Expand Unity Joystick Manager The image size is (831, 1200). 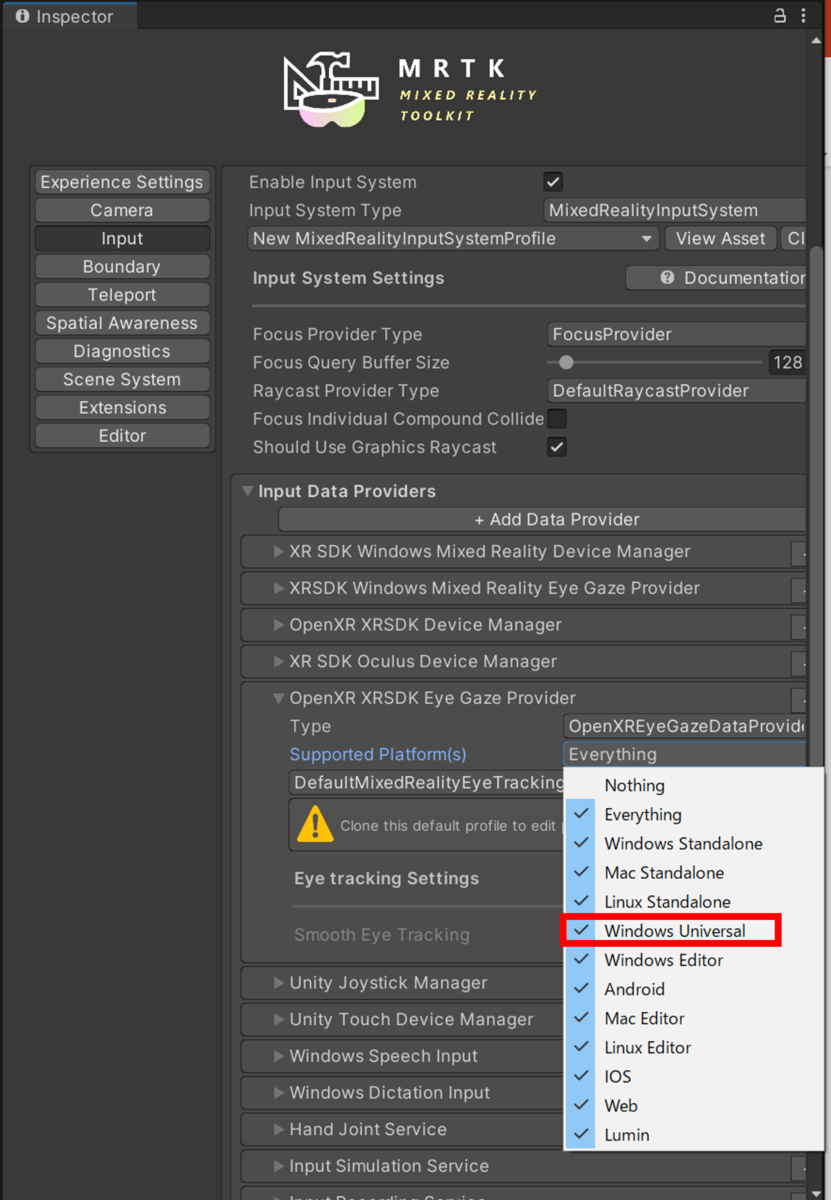(x=279, y=983)
